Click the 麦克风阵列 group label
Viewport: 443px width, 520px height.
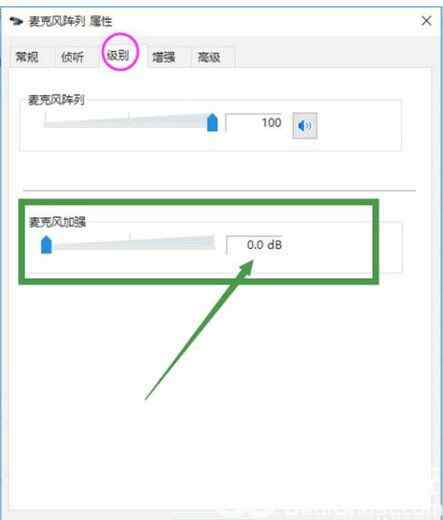(x=56, y=99)
